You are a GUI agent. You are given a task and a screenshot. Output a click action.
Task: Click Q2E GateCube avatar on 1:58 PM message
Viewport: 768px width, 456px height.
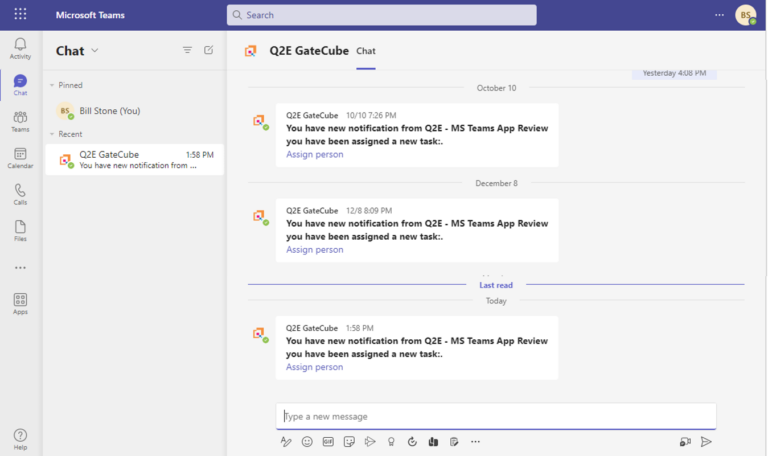pos(260,334)
